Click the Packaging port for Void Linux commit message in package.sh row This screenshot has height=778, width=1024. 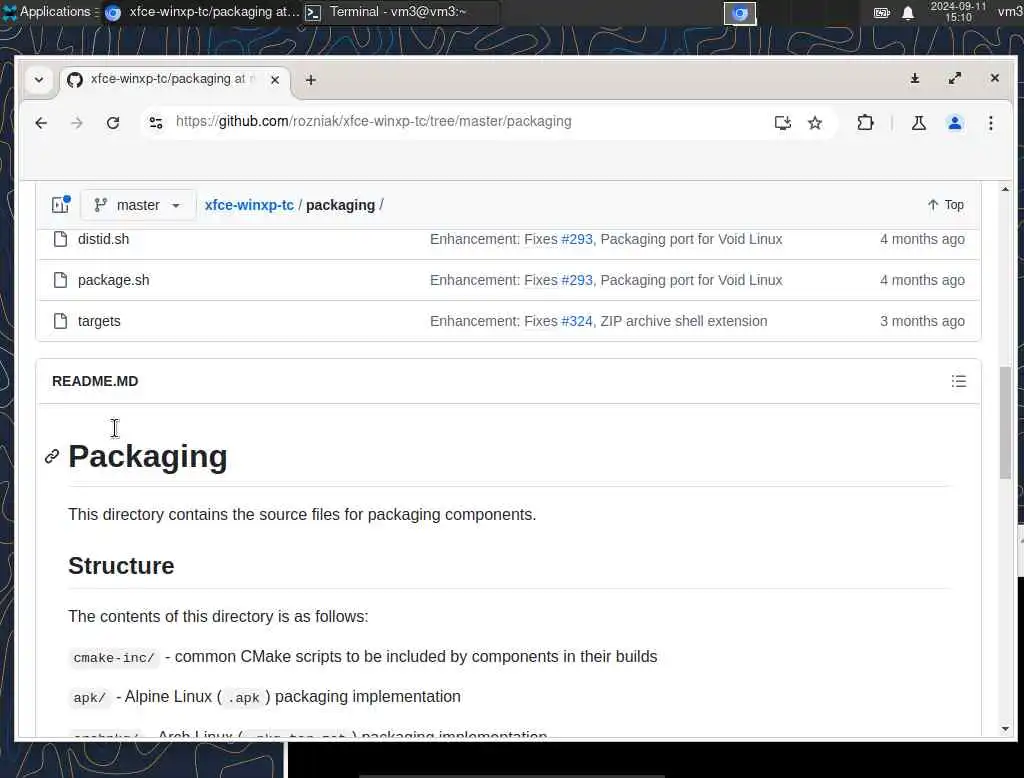point(691,280)
